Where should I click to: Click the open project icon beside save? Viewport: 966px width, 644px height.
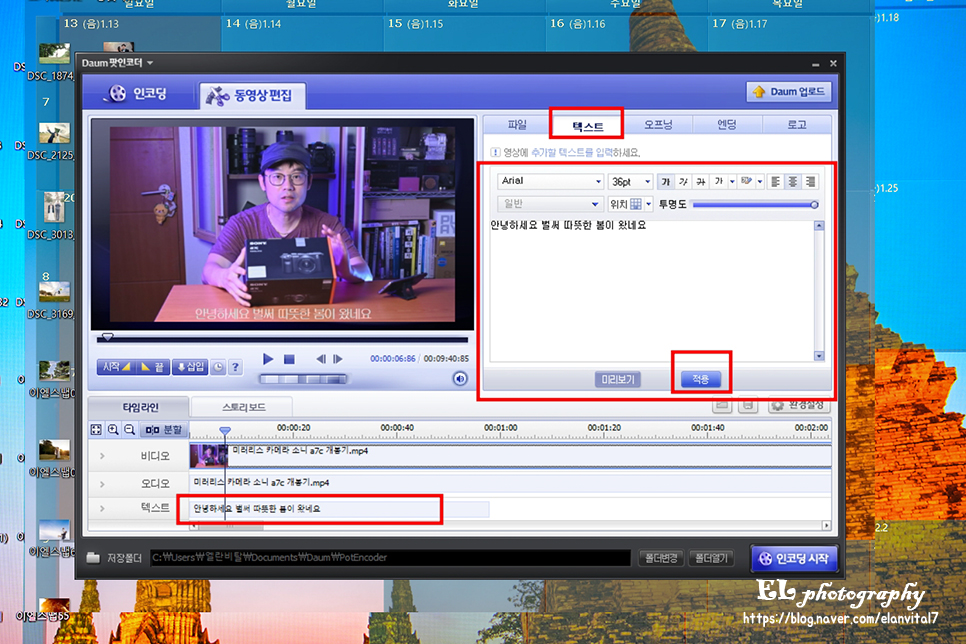(x=722, y=405)
